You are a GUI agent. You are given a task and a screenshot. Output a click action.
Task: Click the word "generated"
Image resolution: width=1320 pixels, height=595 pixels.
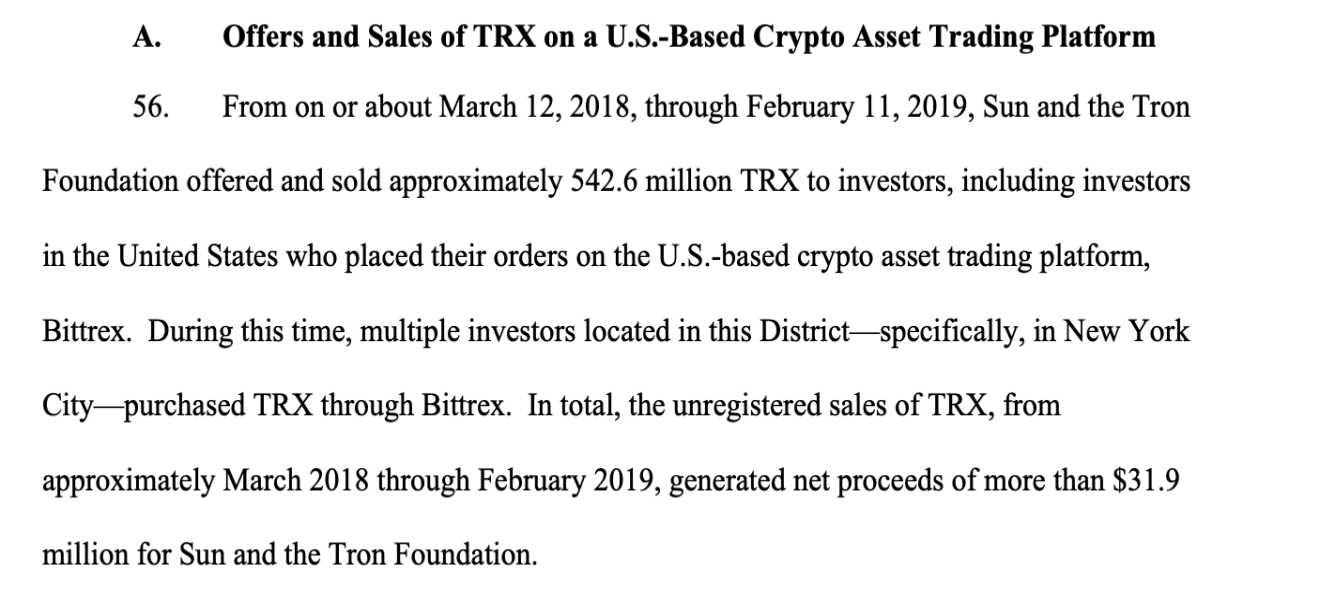click(x=725, y=480)
